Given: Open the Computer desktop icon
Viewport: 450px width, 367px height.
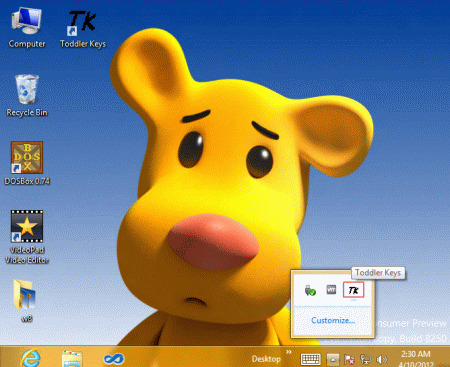Looking at the screenshot, I should pos(27,28).
